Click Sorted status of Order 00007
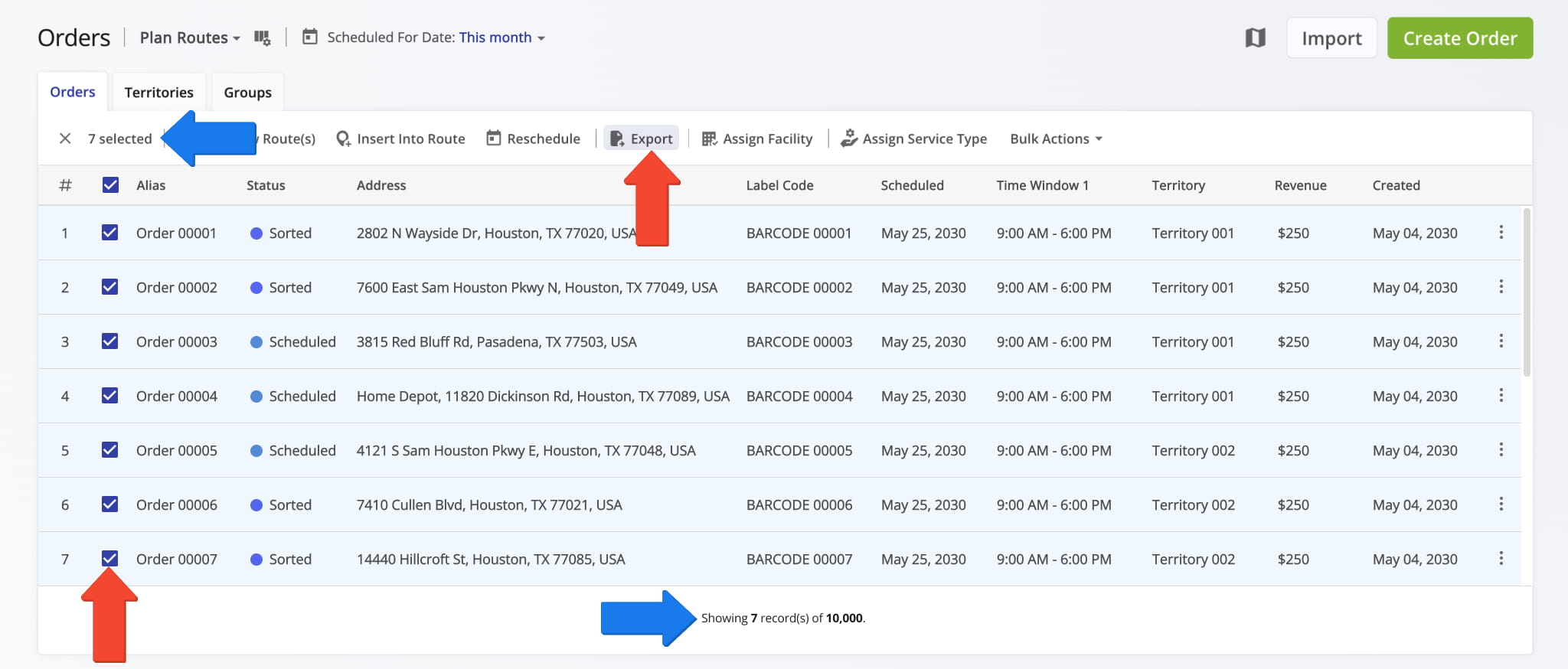Screen dimensions: 1568x669 [x=281, y=559]
